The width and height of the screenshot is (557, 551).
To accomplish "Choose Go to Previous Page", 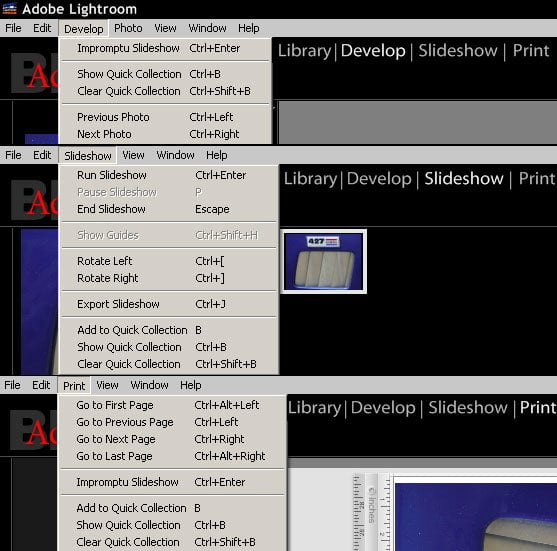I will click(x=172, y=422).
